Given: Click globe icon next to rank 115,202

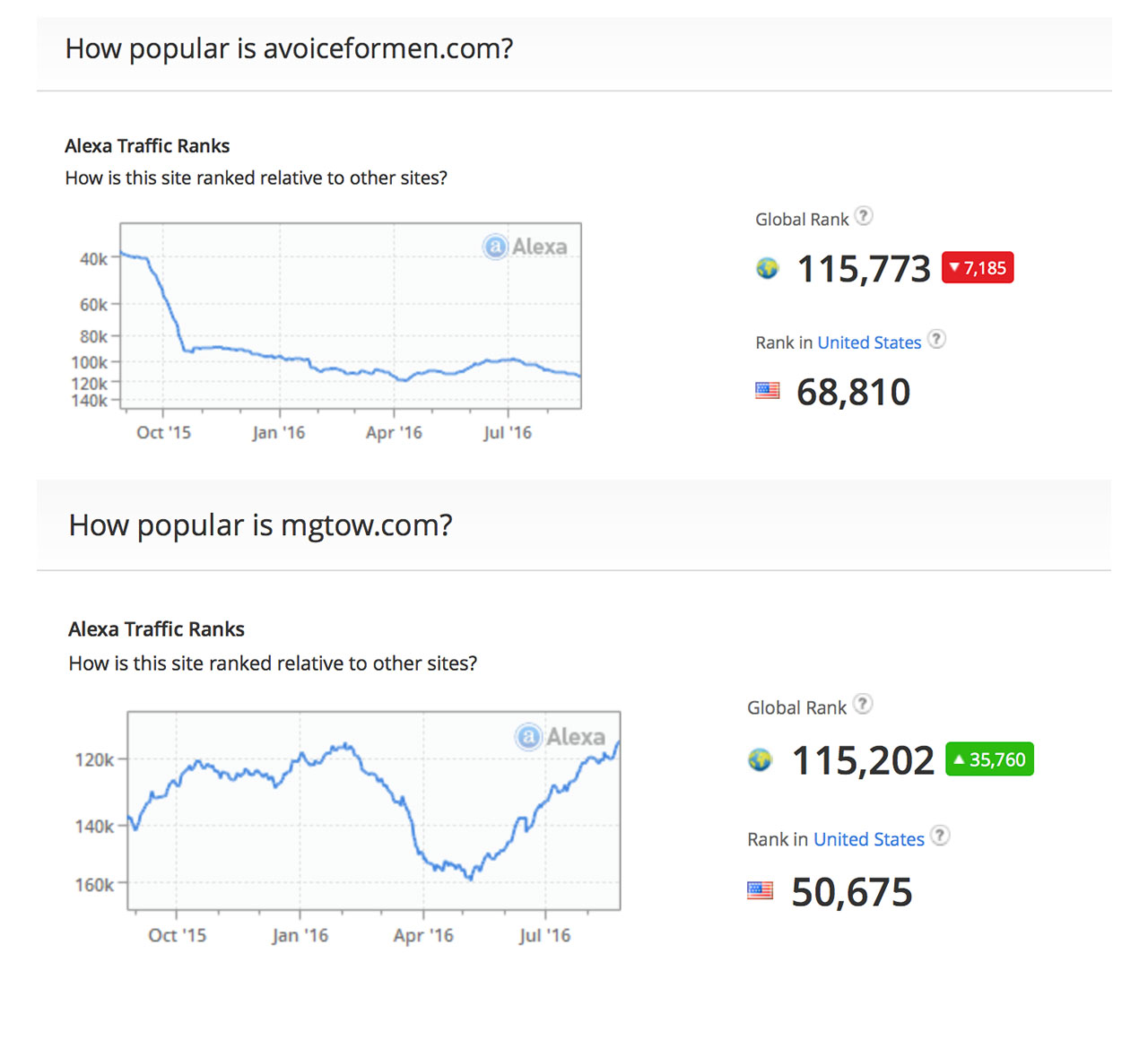Looking at the screenshot, I should point(760,760).
